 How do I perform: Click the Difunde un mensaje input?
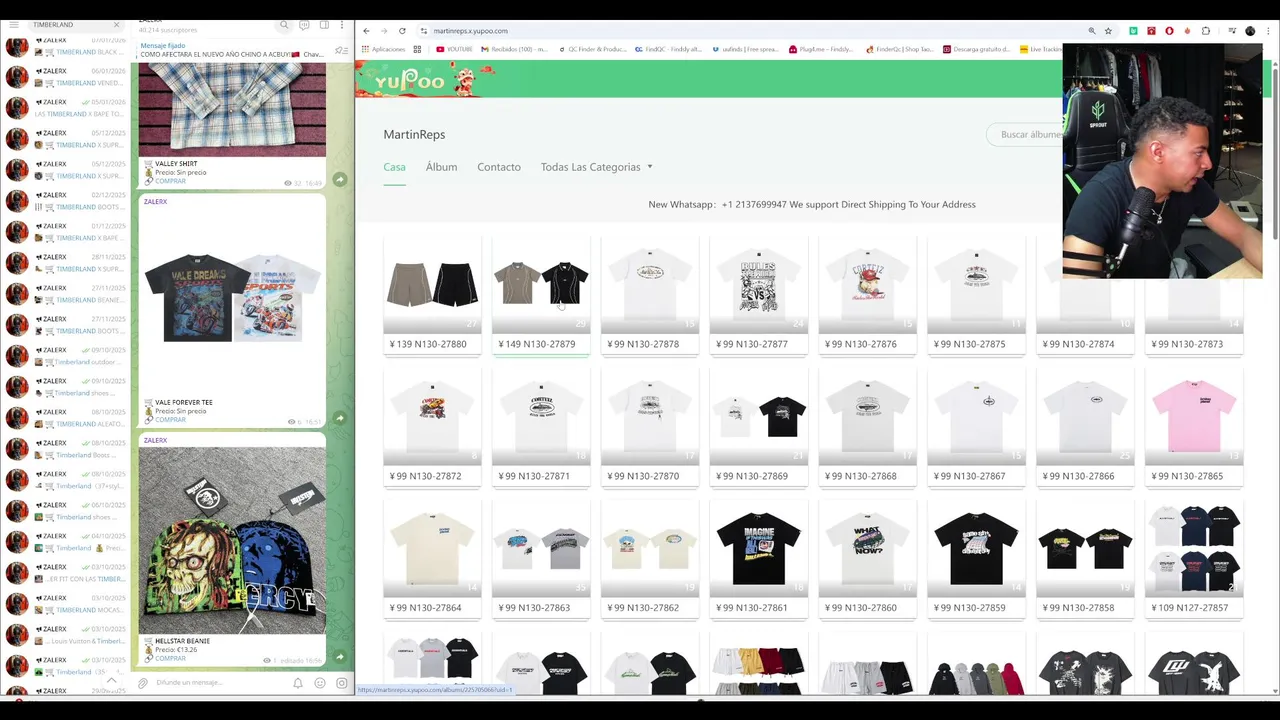click(x=220, y=683)
